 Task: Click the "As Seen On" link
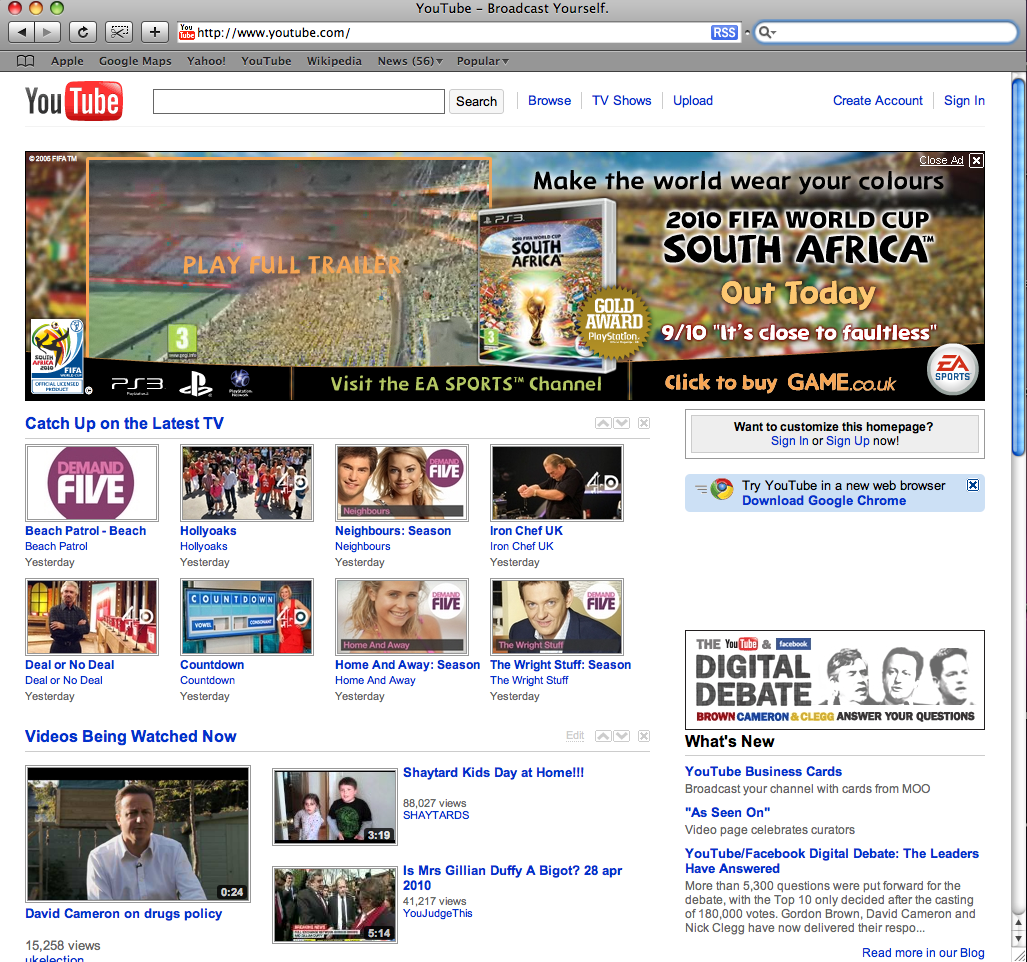pos(727,812)
